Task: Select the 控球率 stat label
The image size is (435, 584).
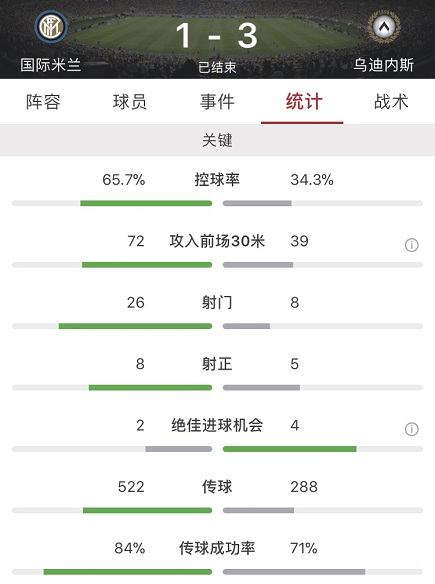Action: pyautogui.click(x=217, y=180)
